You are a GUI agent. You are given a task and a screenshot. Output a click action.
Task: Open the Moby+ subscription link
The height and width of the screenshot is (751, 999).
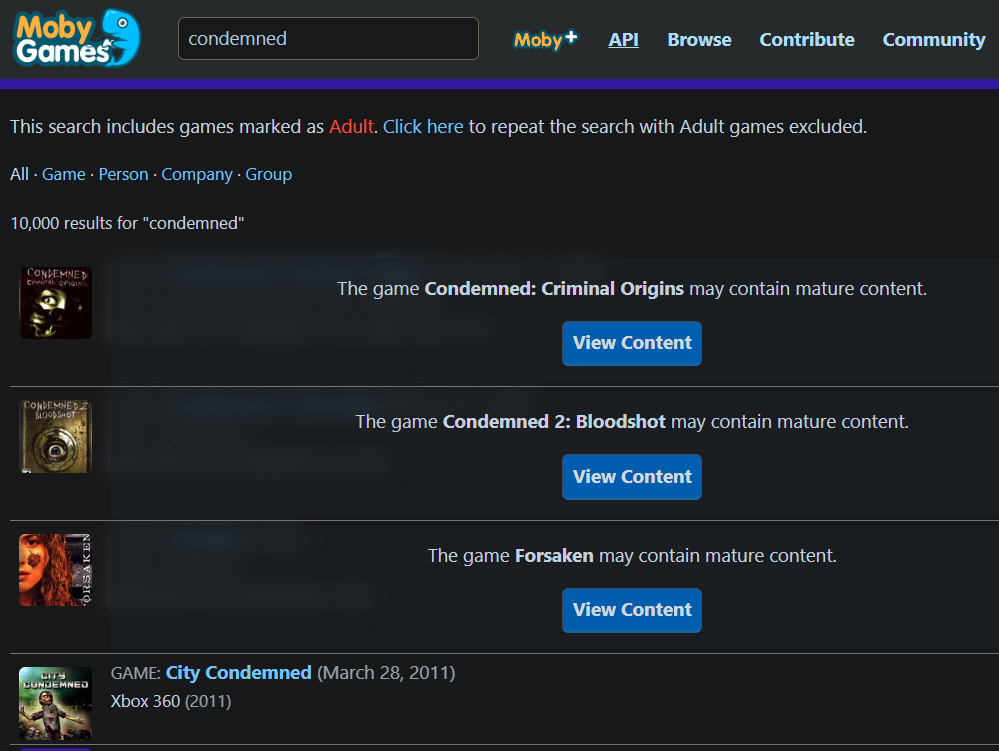click(545, 39)
